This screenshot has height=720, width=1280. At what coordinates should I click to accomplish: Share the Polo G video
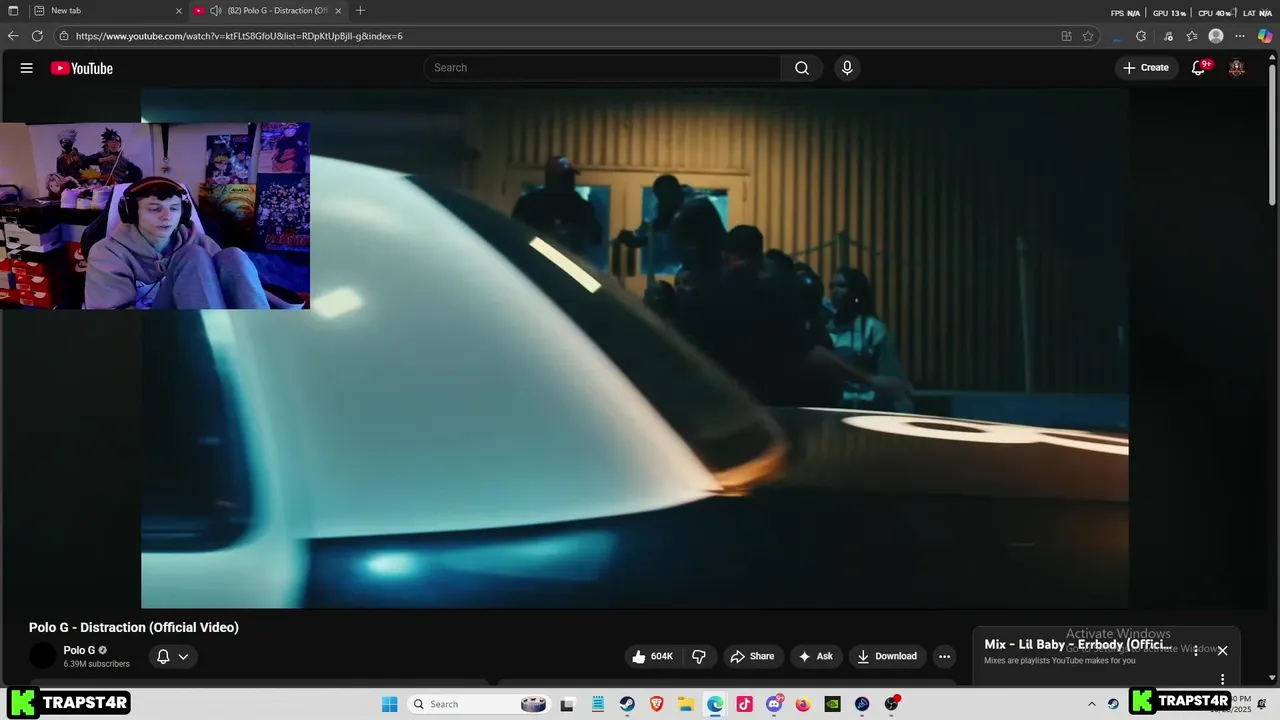[753, 656]
